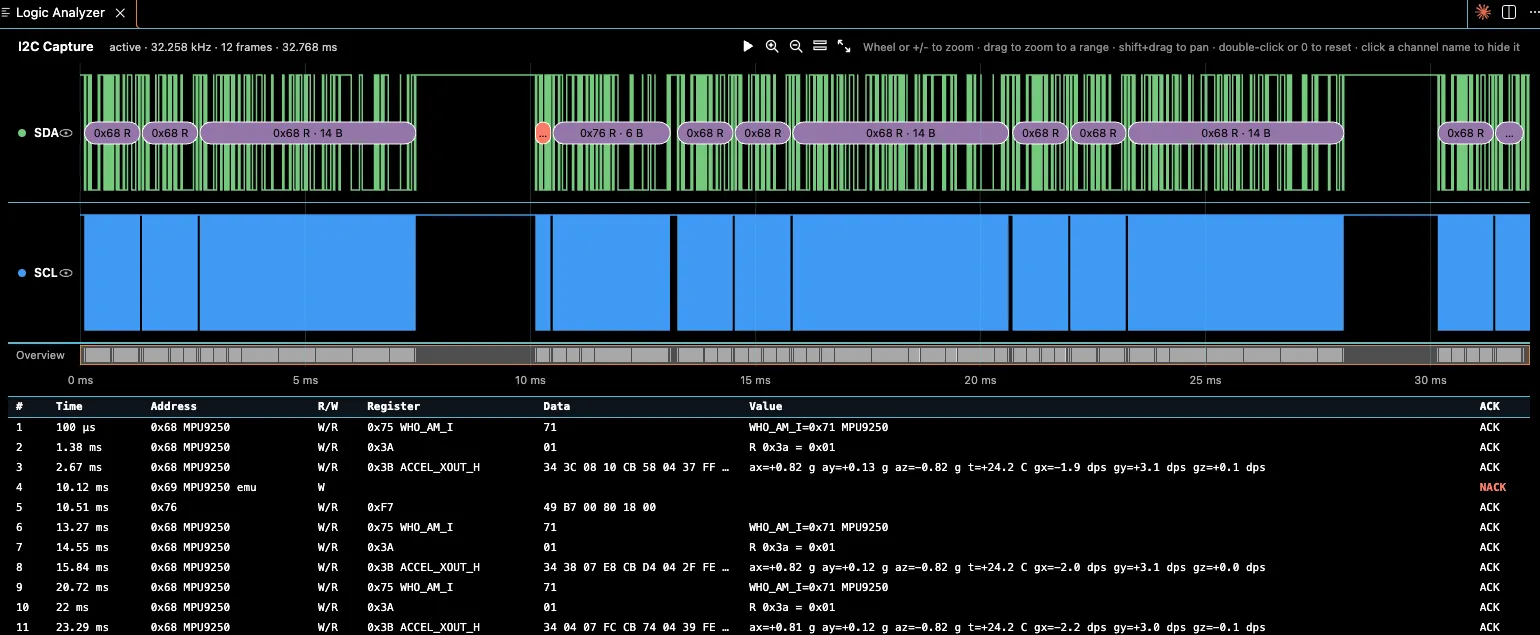The width and height of the screenshot is (1540, 635).
Task: Select the frame row at 15.84 ms
Action: click(770, 567)
